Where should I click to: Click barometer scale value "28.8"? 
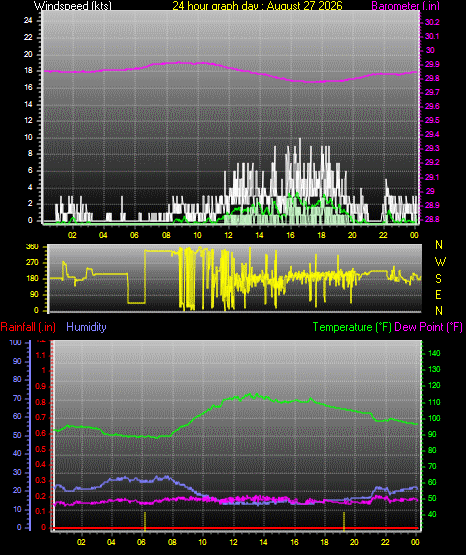point(432,219)
